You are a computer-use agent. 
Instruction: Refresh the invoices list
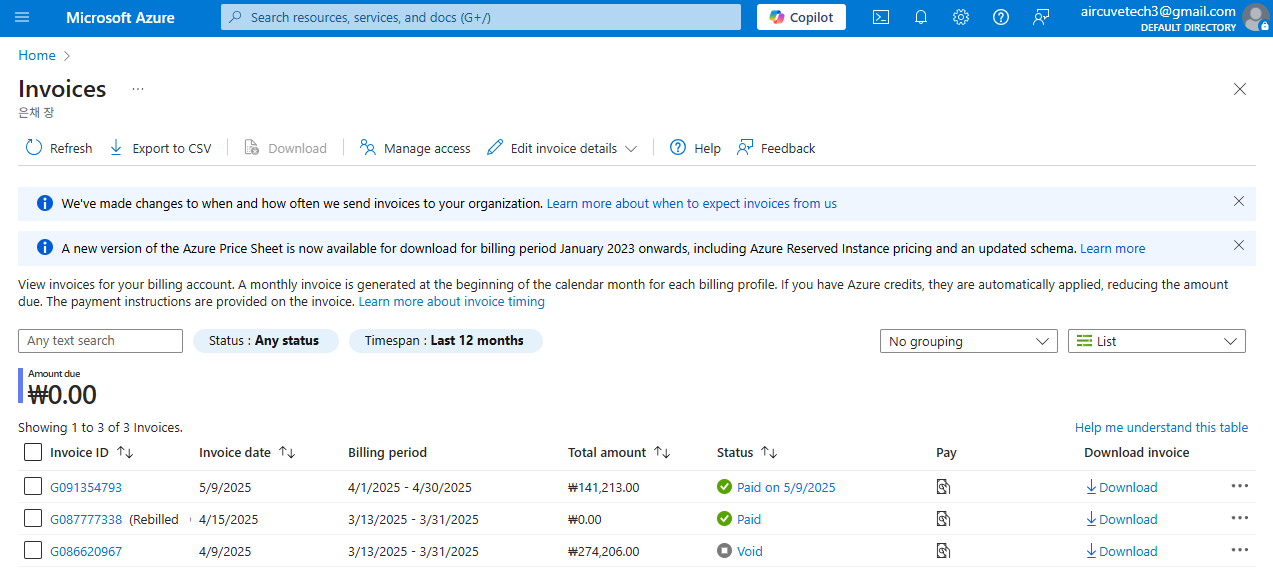coord(59,148)
